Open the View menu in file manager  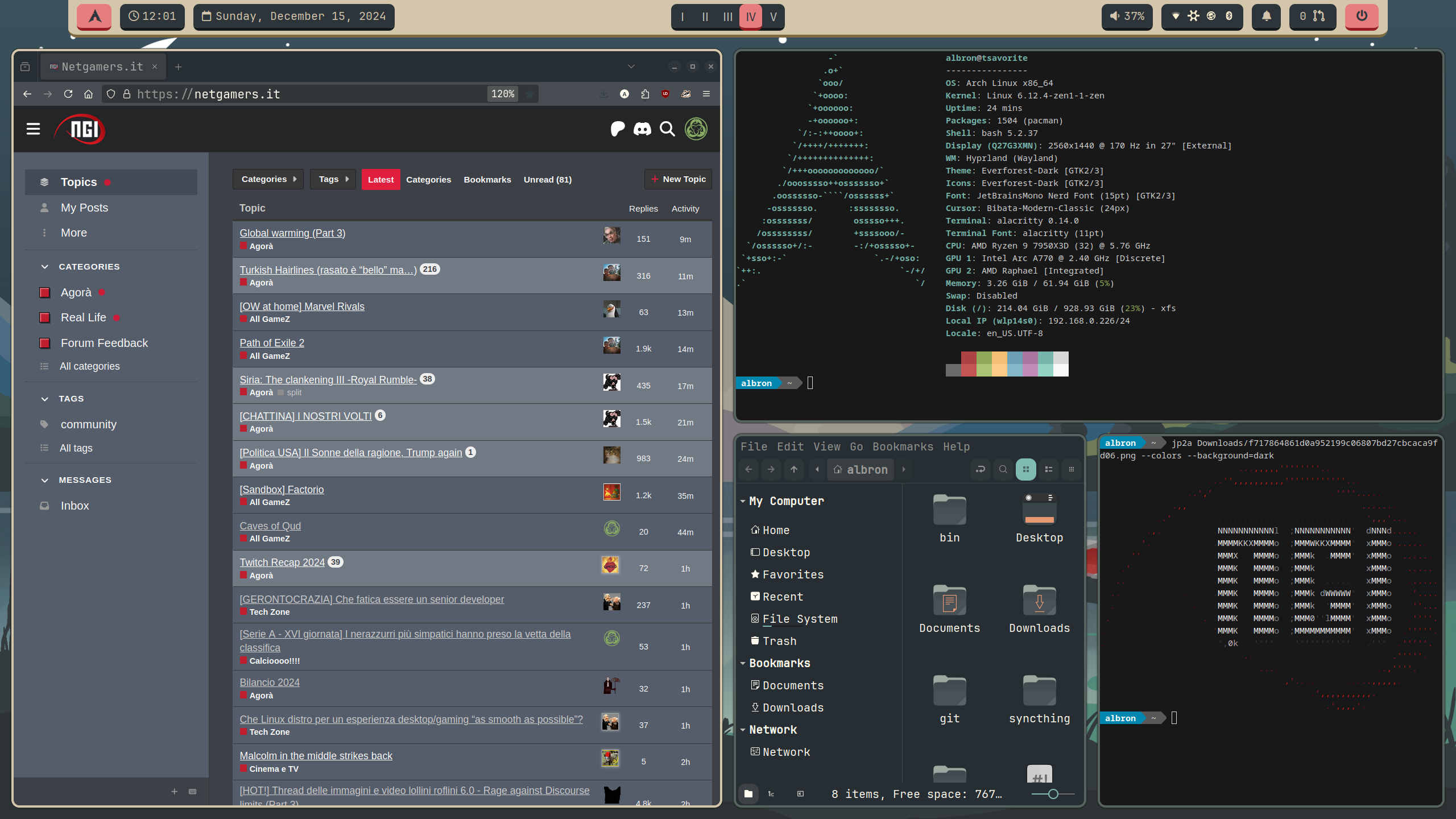pos(826,446)
